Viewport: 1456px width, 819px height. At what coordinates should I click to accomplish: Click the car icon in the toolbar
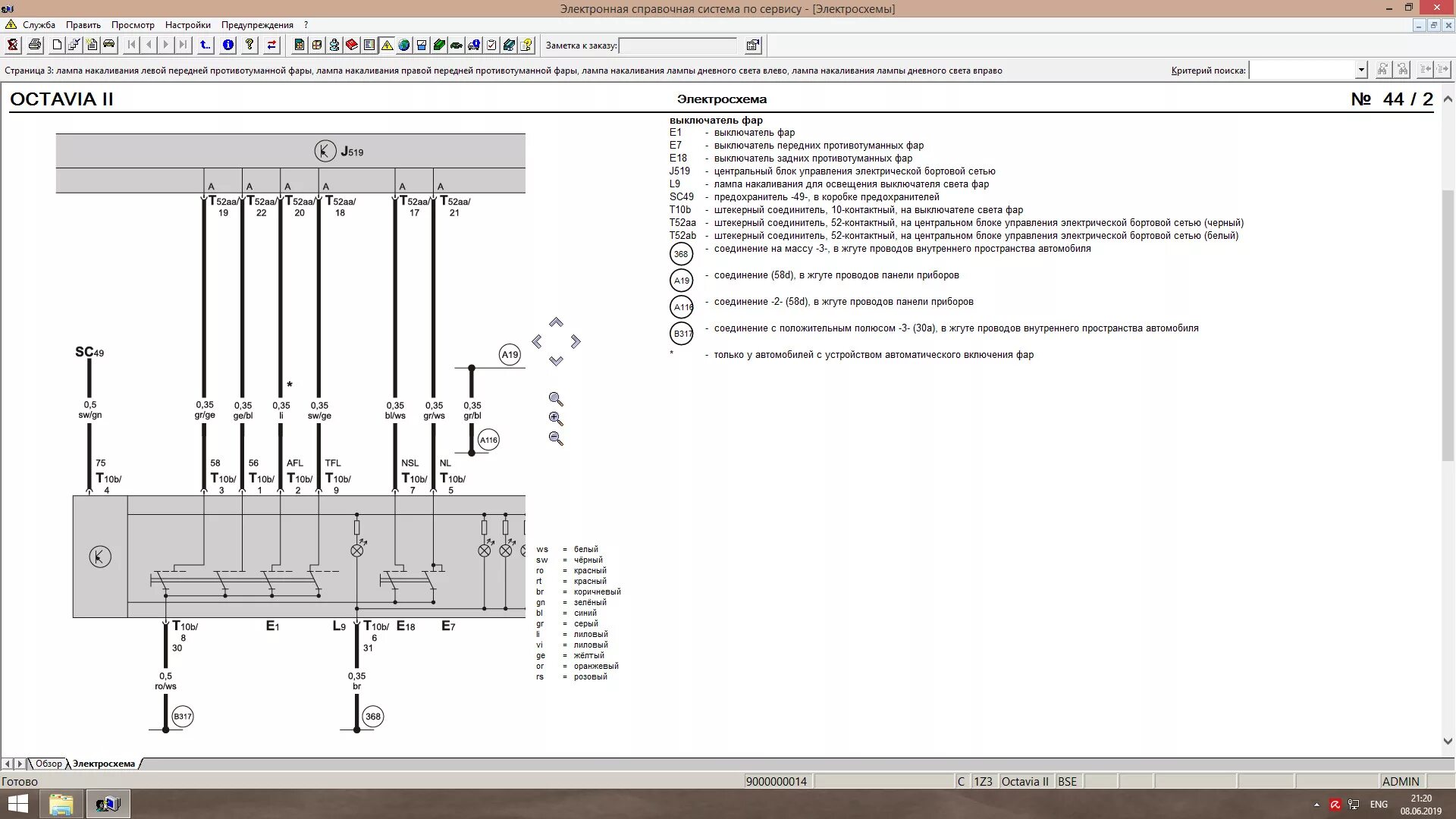click(x=109, y=45)
